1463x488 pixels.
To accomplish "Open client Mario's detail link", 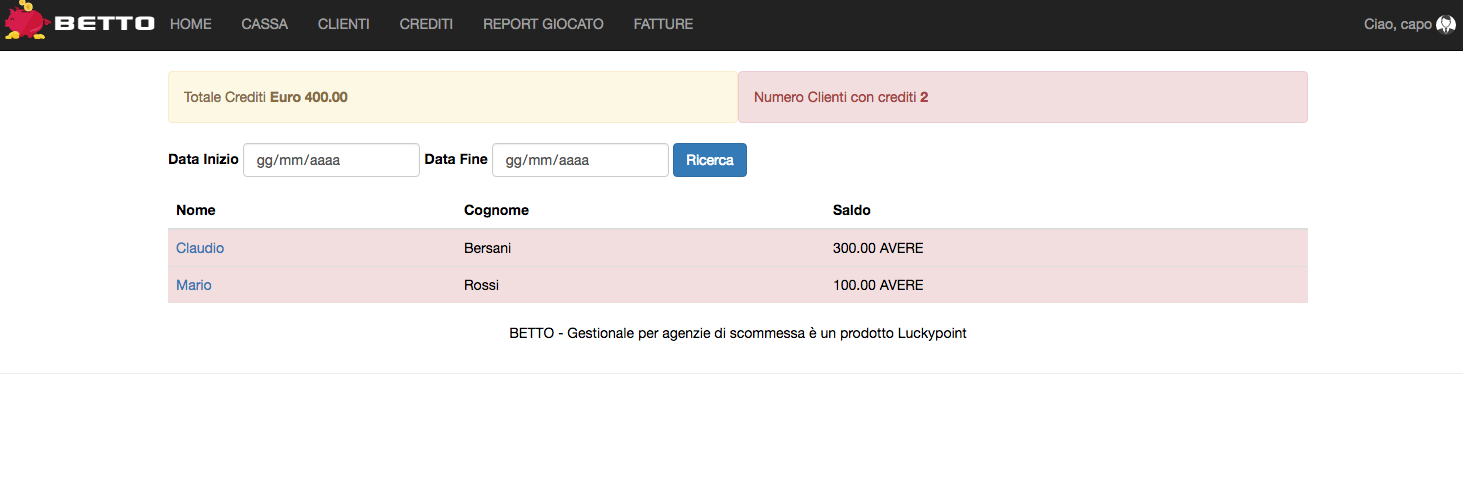I will tap(194, 285).
